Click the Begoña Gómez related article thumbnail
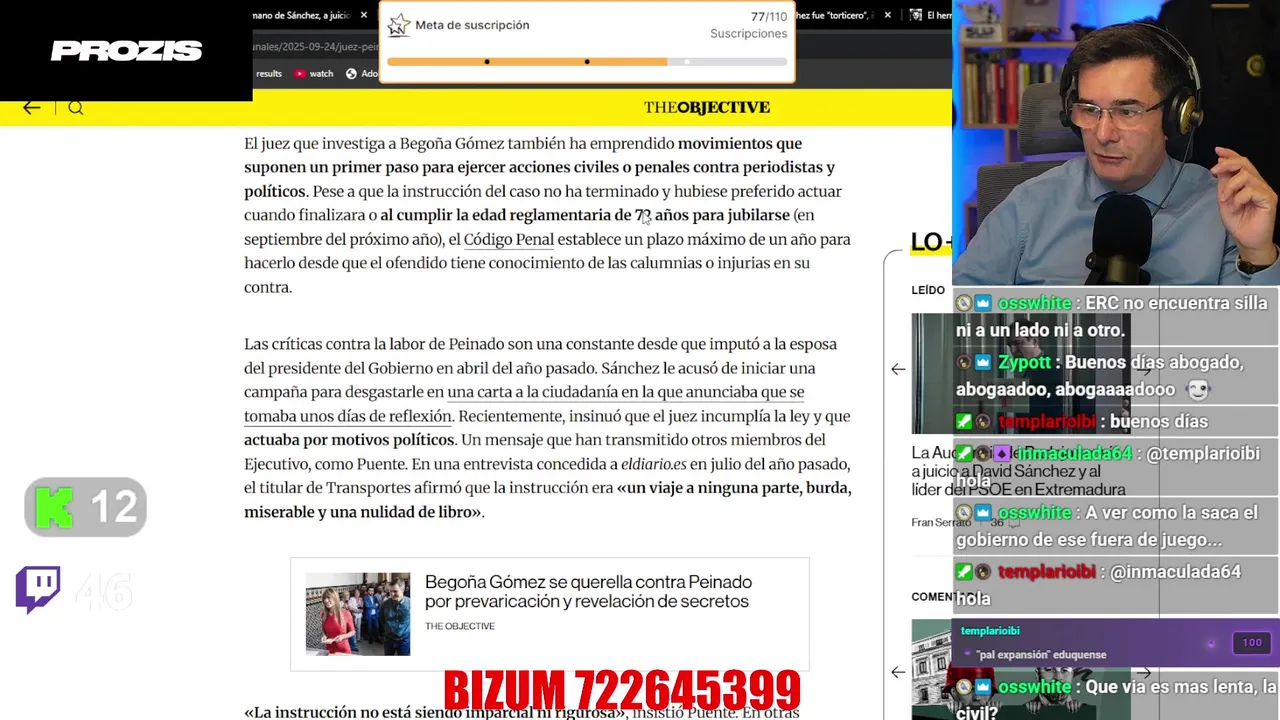 point(358,614)
